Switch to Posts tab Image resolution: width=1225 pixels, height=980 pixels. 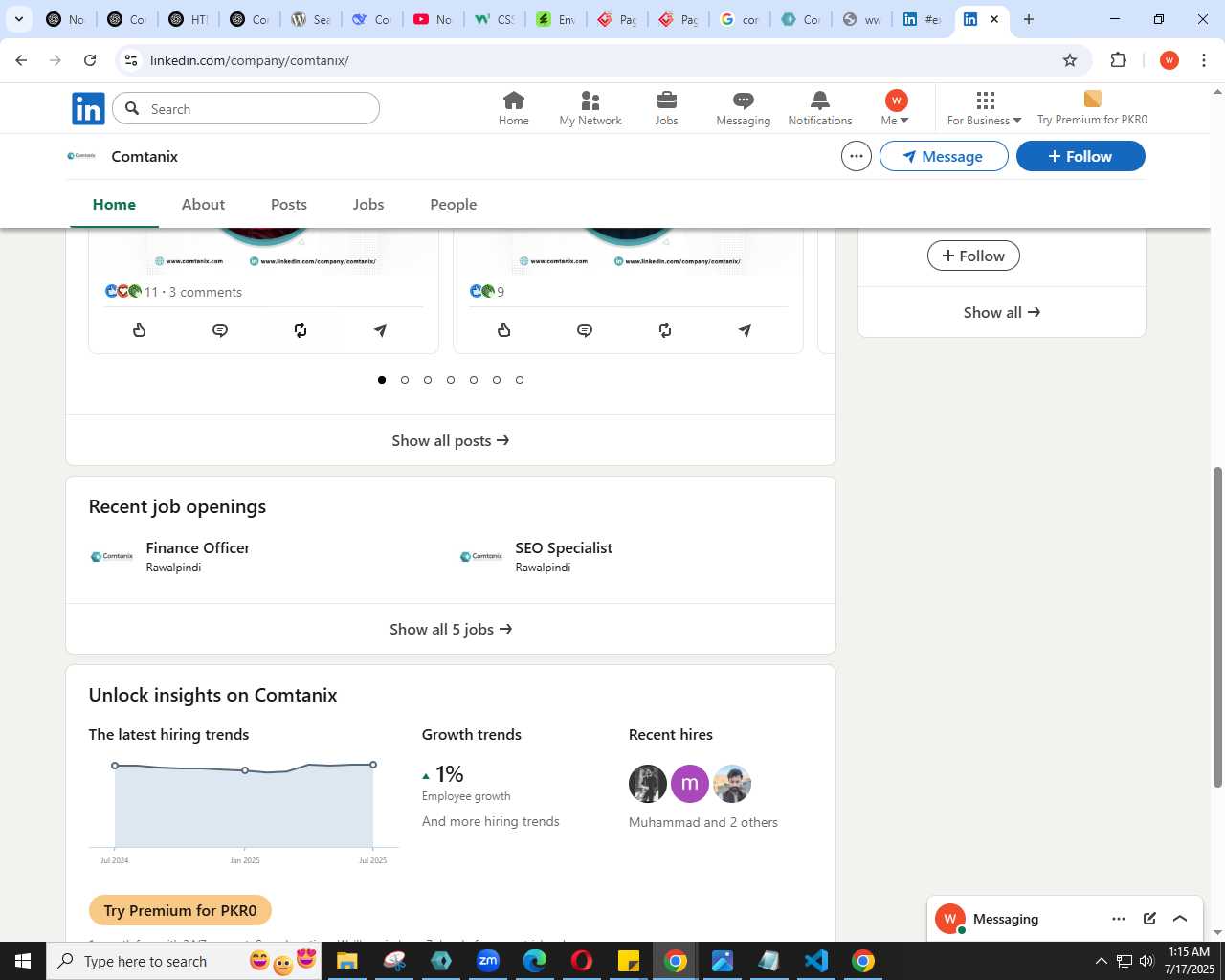(289, 204)
